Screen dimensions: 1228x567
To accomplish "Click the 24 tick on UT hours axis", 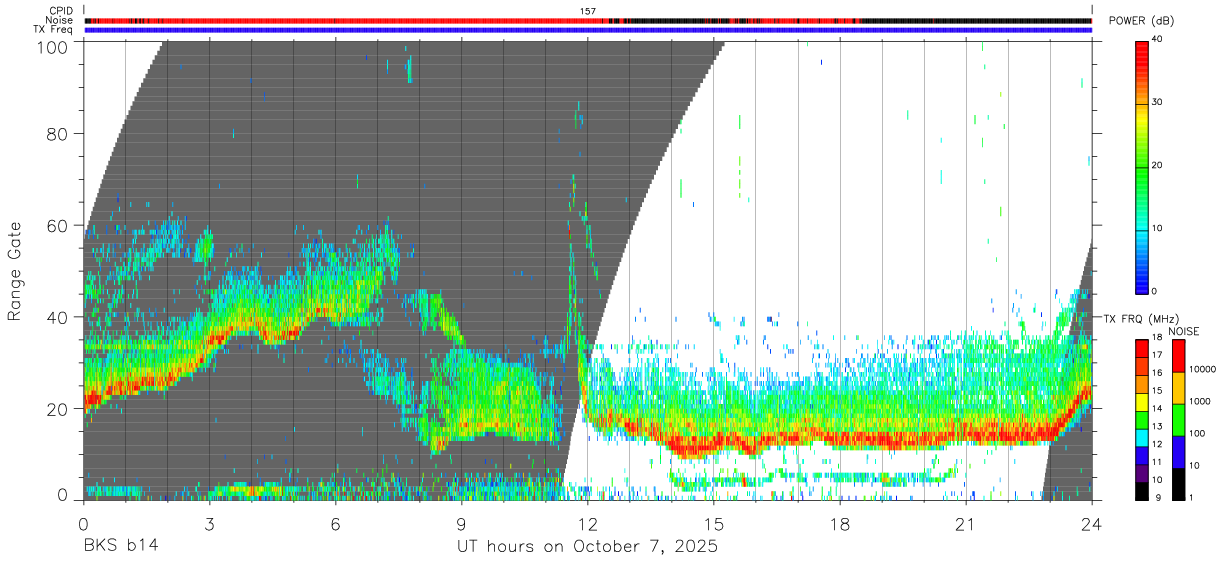I will (x=1092, y=522).
